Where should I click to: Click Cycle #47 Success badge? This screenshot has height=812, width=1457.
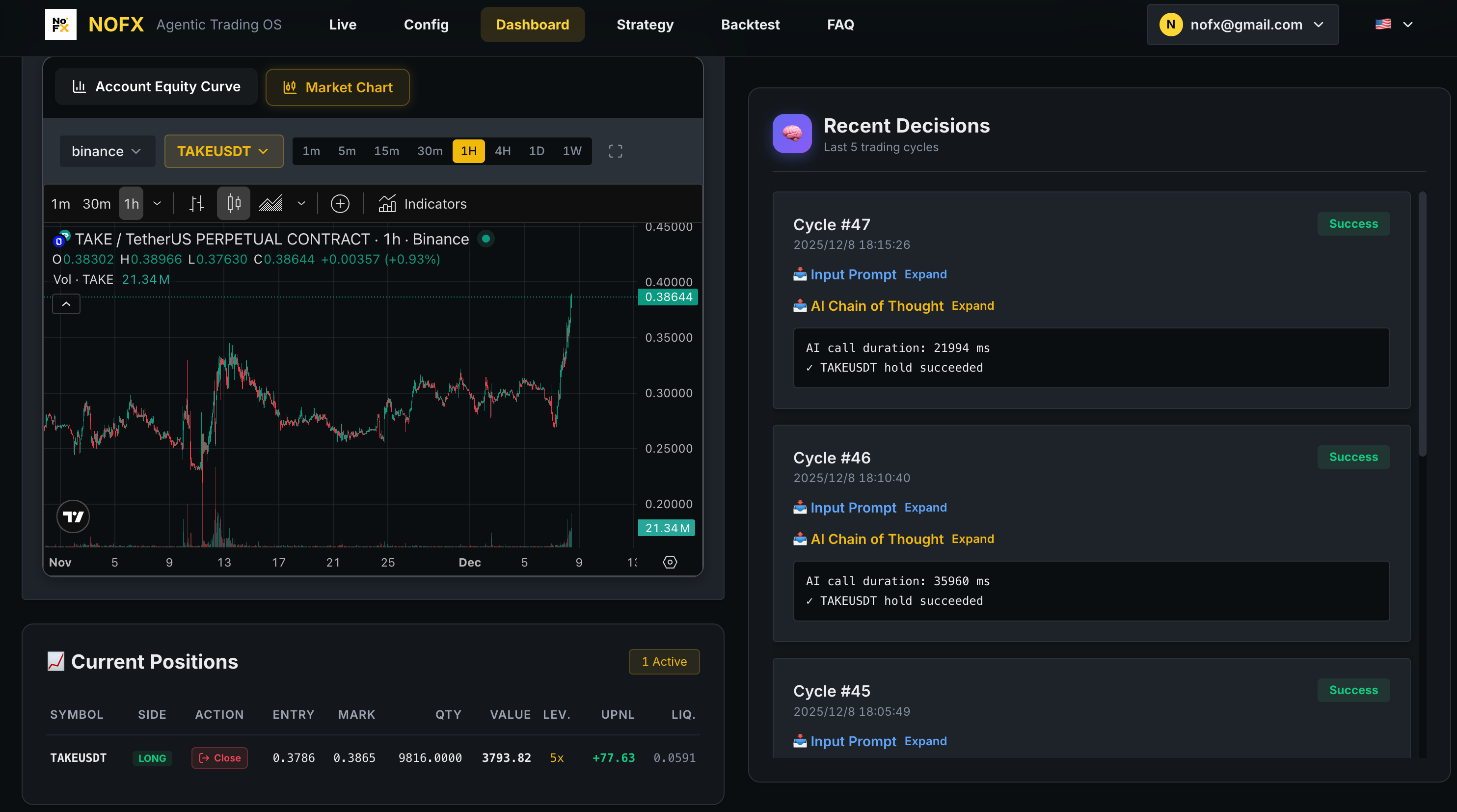[1353, 224]
